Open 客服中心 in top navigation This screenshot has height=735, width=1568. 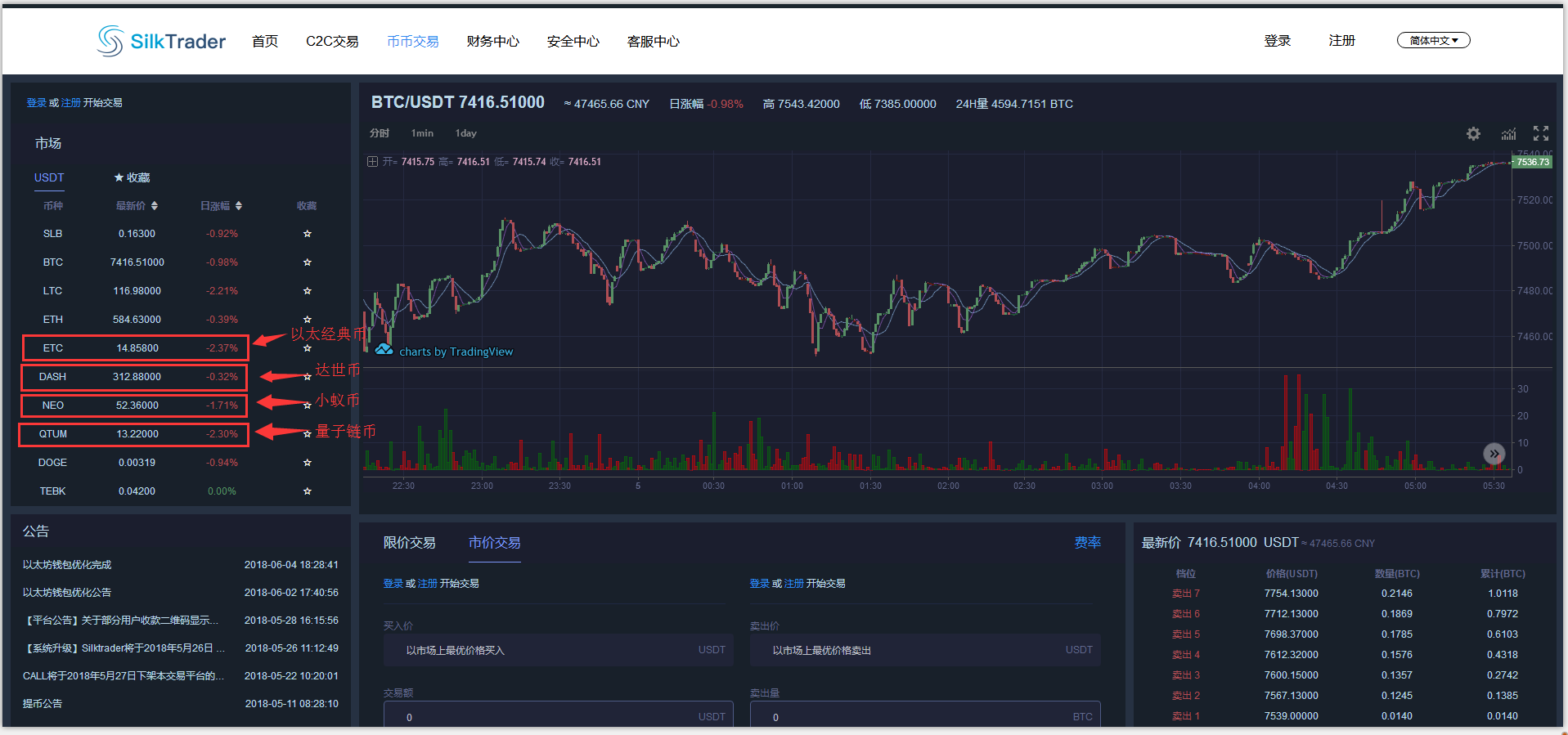click(x=654, y=42)
